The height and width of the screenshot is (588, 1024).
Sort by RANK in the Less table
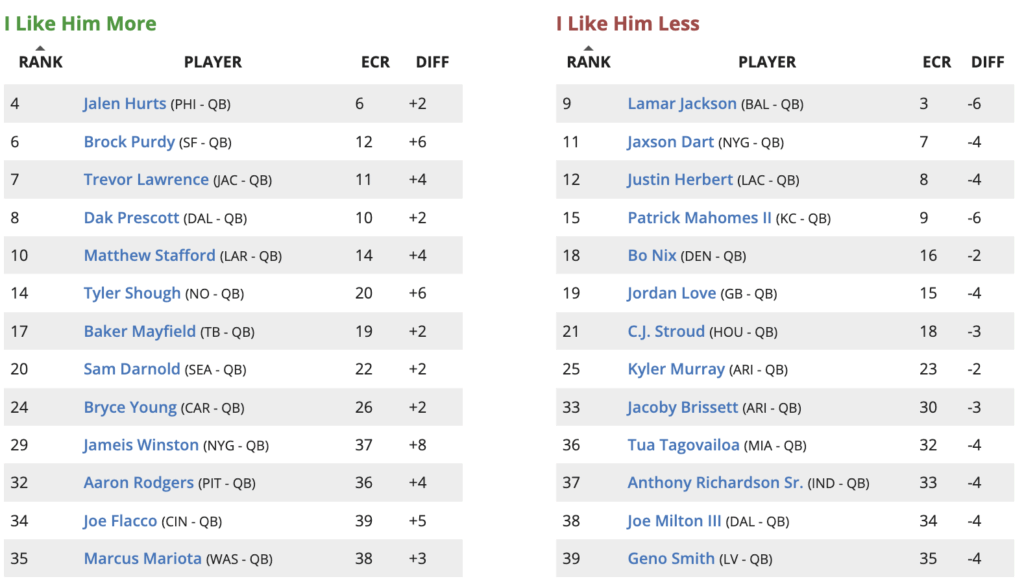pyautogui.click(x=588, y=61)
